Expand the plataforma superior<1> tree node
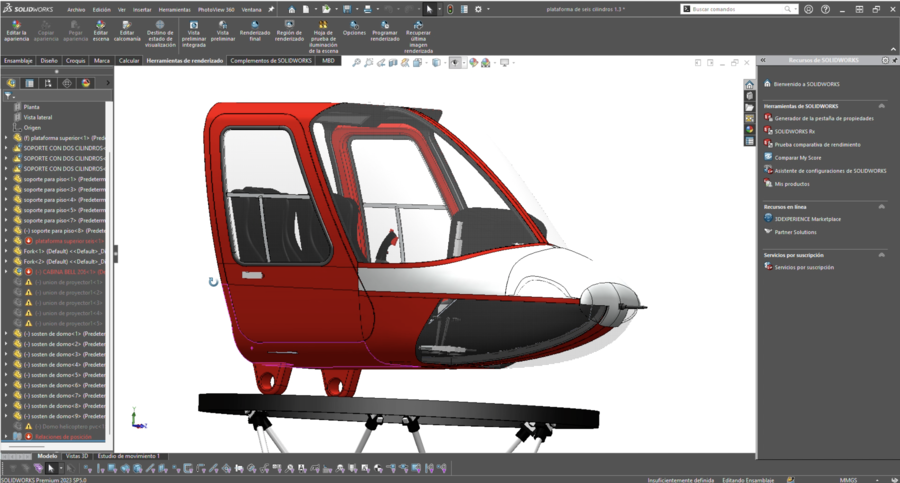900x483 pixels. [x=6, y=138]
